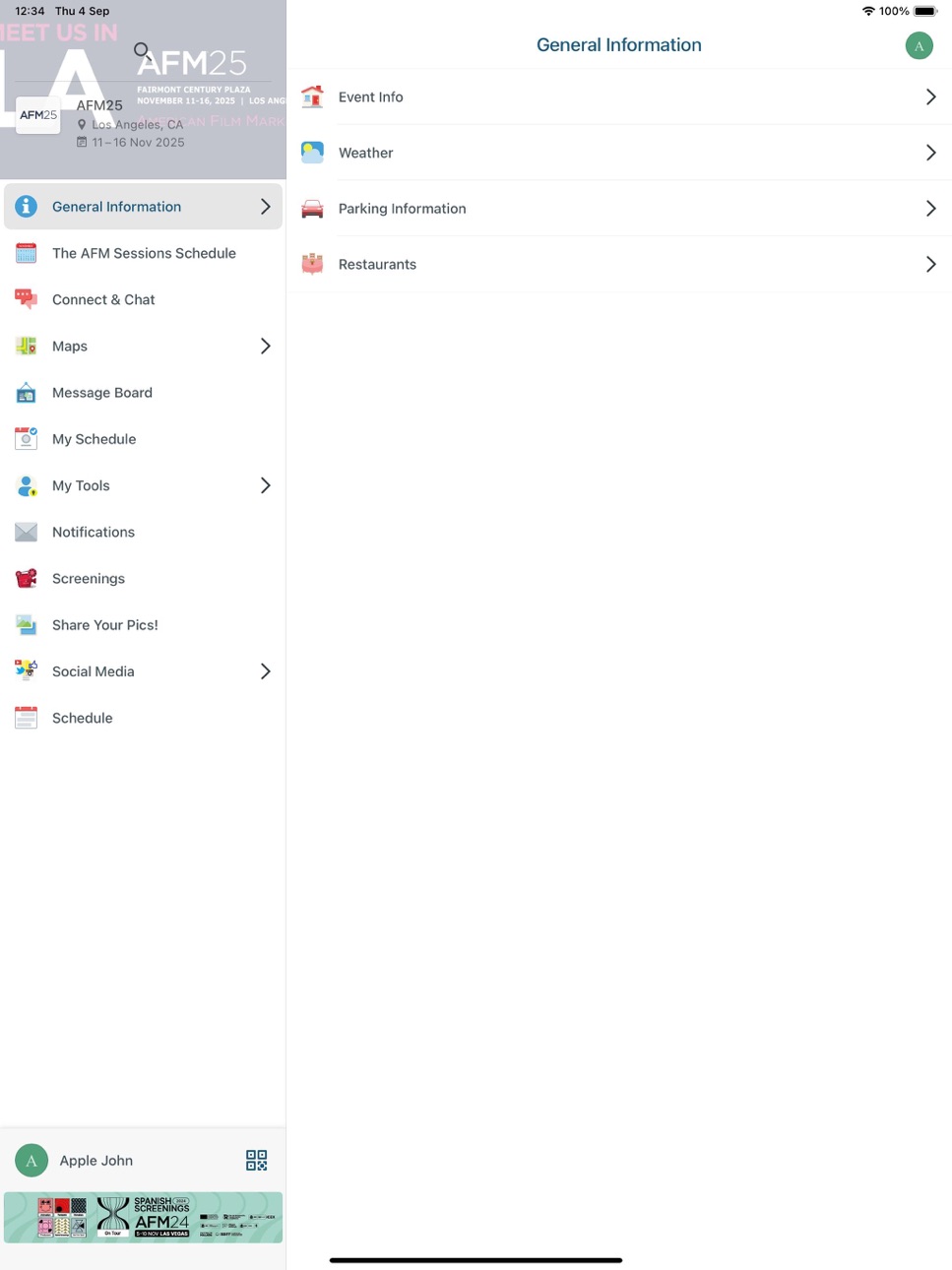
Task: Click the 12:34 clock in status bar
Action: [x=30, y=11]
